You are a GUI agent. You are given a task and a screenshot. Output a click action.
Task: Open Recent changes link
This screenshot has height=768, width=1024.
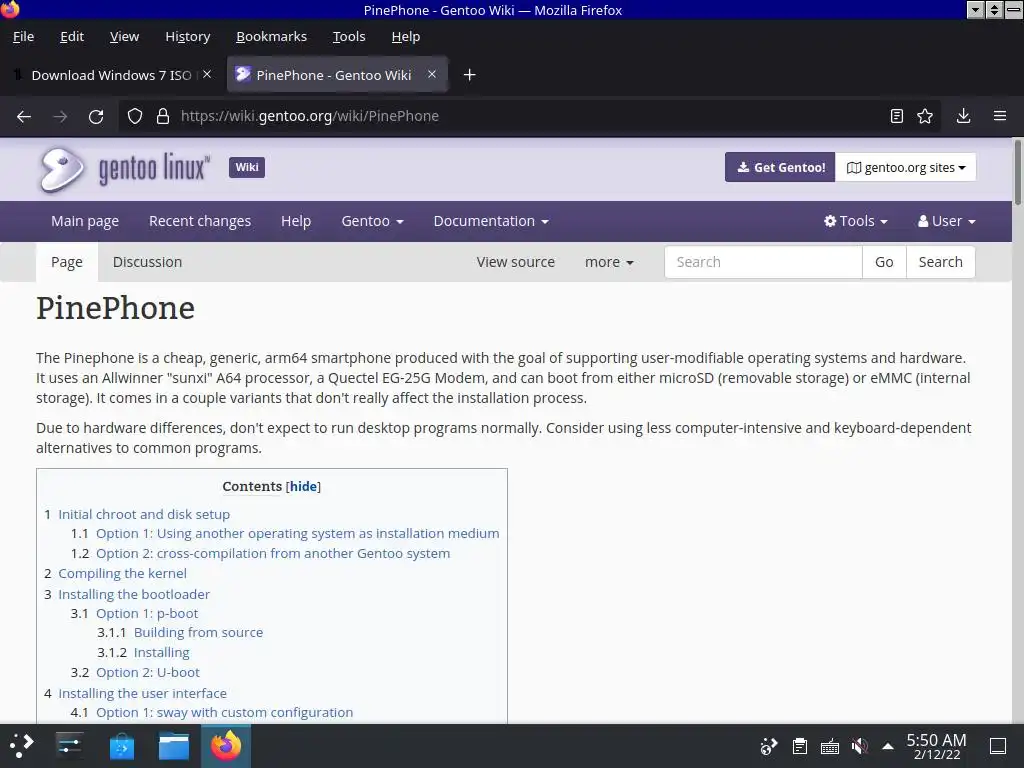click(200, 221)
